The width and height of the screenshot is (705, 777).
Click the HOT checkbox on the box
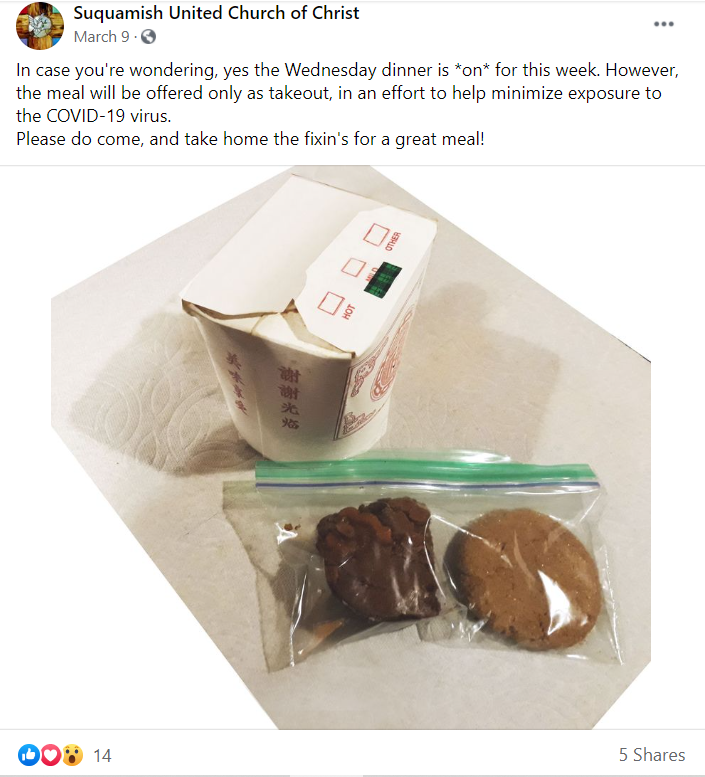[x=330, y=303]
